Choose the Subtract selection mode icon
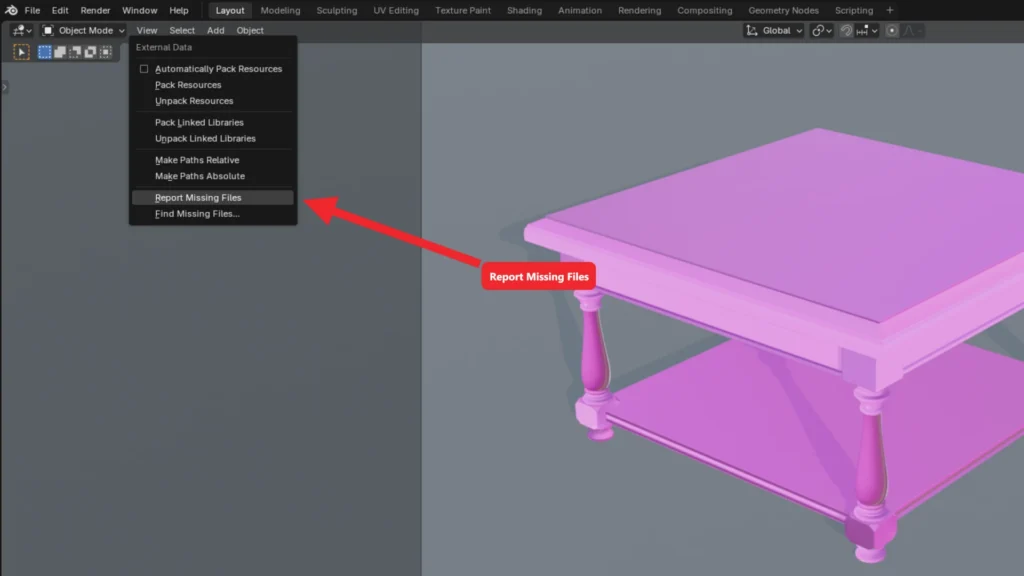The width and height of the screenshot is (1024, 576). tap(75, 52)
